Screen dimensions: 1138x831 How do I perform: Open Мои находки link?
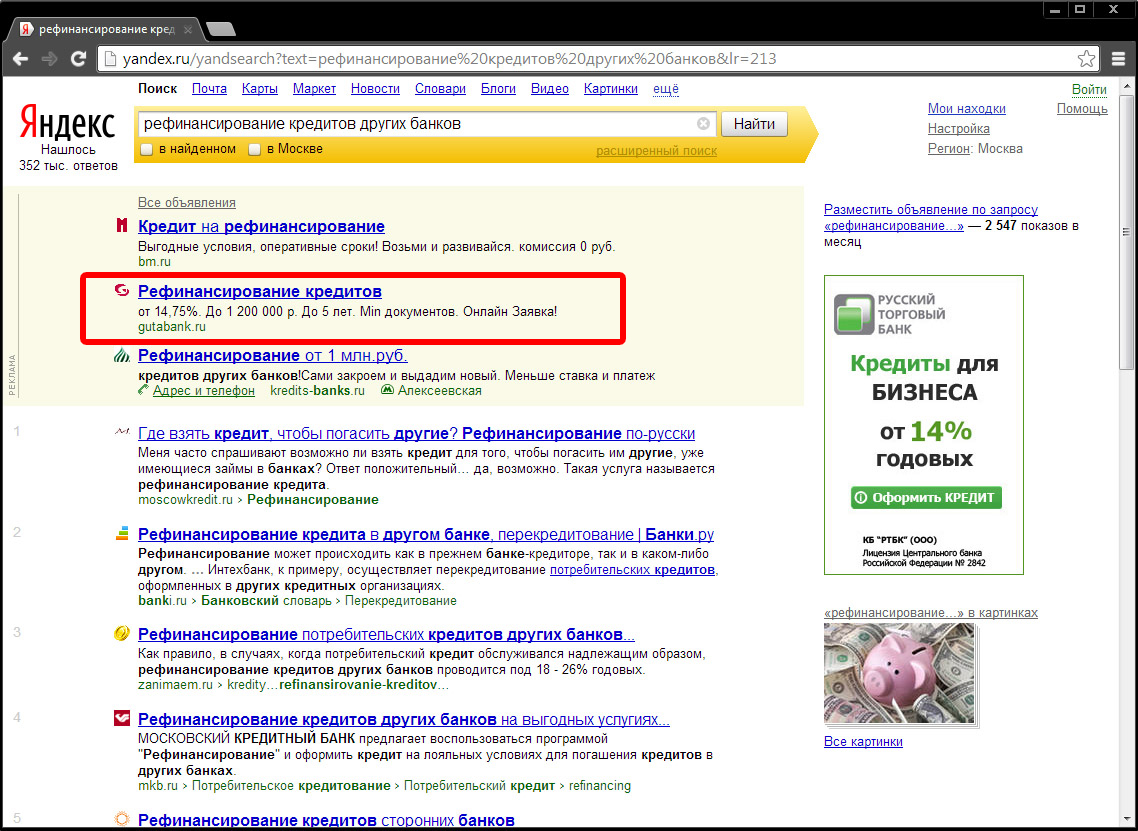tap(967, 108)
